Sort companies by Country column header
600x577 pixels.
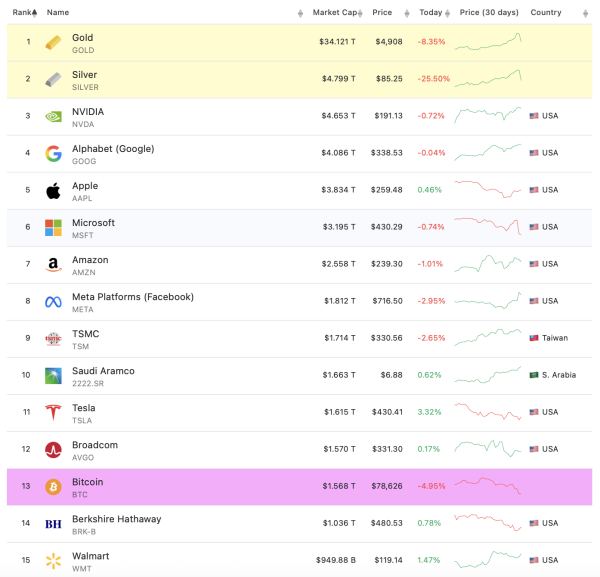point(546,13)
